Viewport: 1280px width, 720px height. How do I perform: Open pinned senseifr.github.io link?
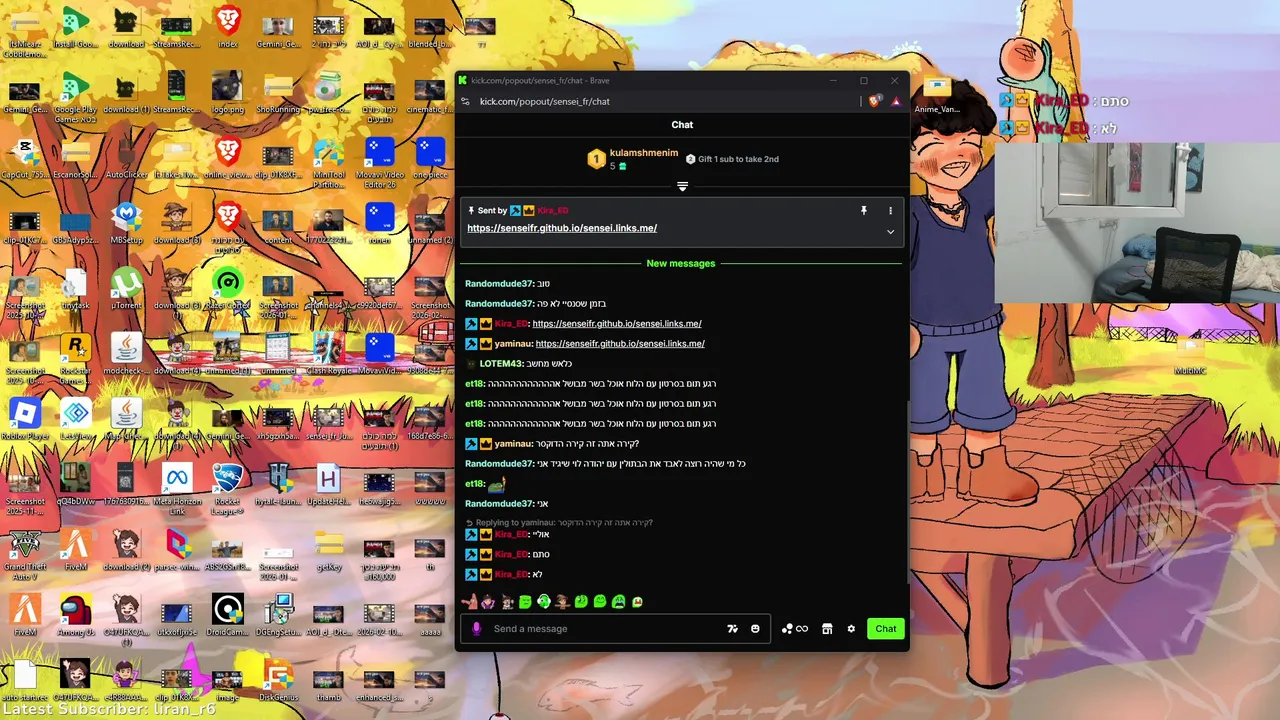[562, 228]
